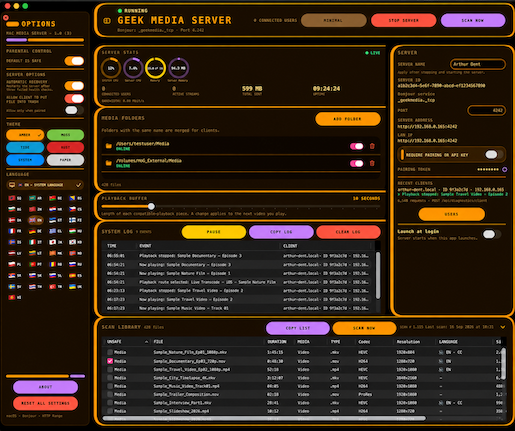Screen dimensions: 515x431
Task: Open EN System Language selector row
Action: pos(45,185)
